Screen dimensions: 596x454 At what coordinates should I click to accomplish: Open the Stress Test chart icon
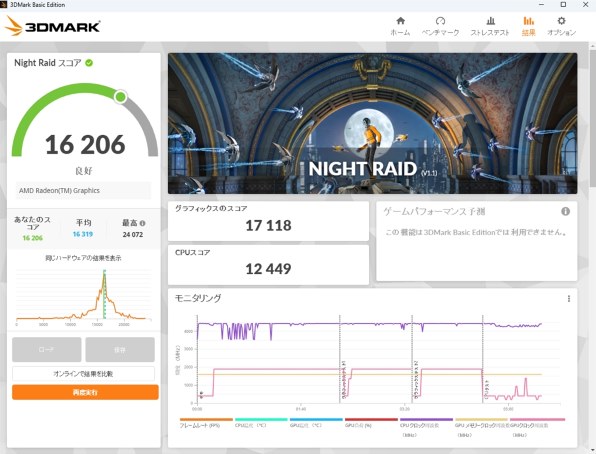coord(491,21)
